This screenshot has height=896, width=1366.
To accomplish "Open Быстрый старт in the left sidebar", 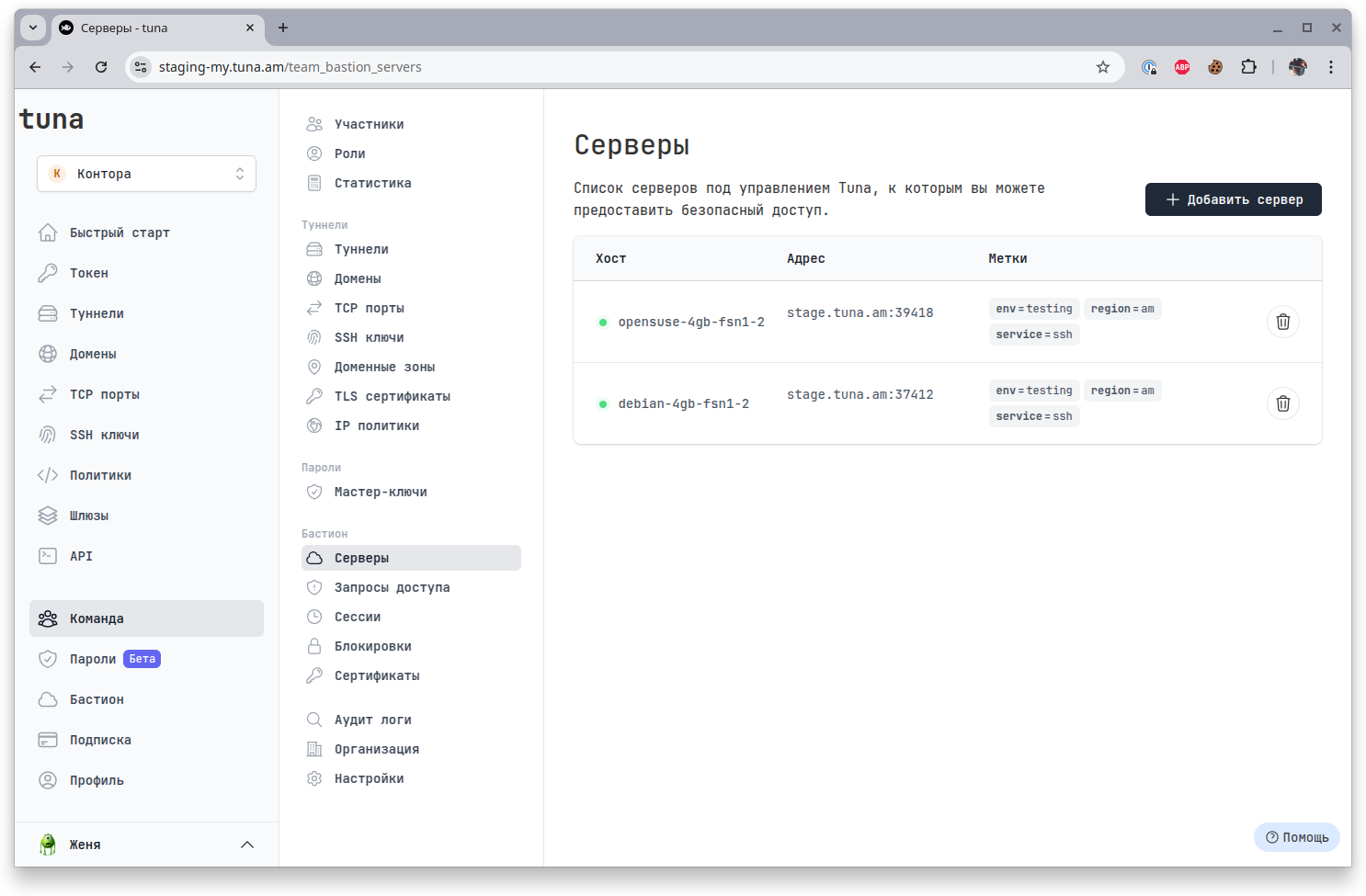I will click(120, 233).
